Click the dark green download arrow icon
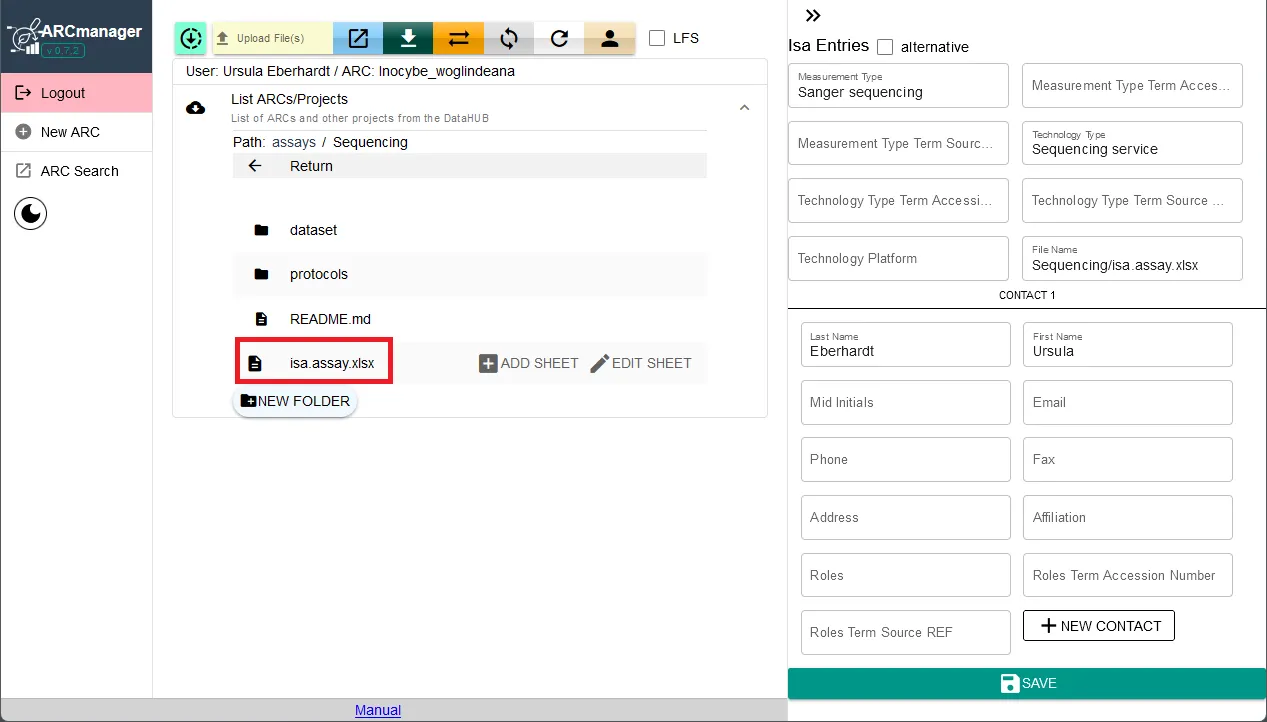Viewport: 1267px width, 722px height. coord(408,39)
